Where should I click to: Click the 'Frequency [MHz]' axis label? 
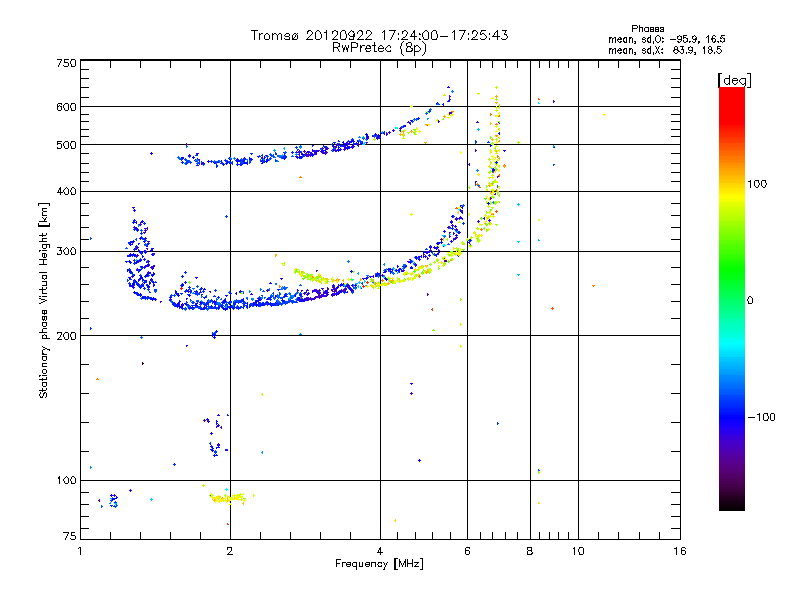tap(379, 564)
